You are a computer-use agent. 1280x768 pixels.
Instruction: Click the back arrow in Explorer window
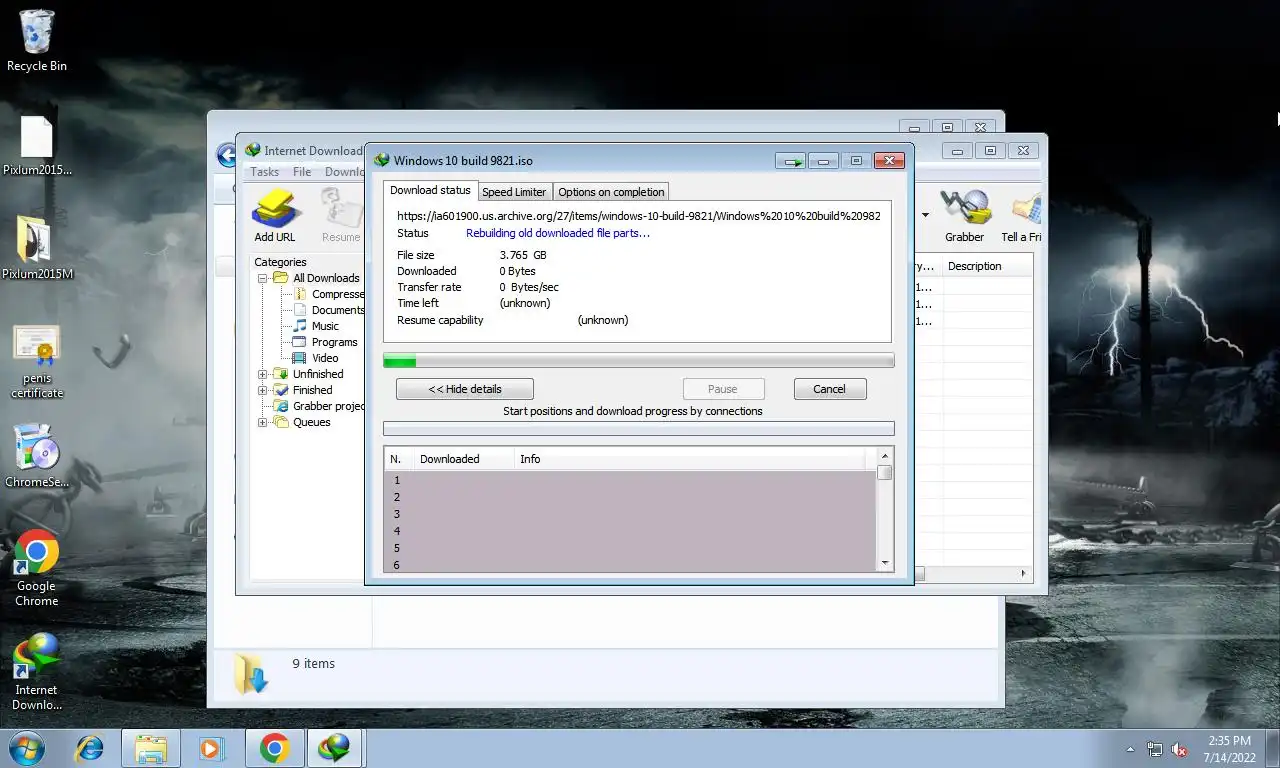[x=226, y=155]
